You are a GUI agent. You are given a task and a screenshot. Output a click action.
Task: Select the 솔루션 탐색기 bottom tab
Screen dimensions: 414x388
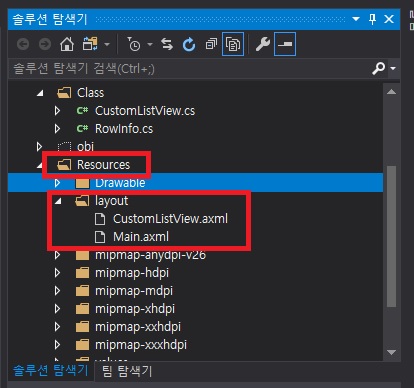pos(50,370)
